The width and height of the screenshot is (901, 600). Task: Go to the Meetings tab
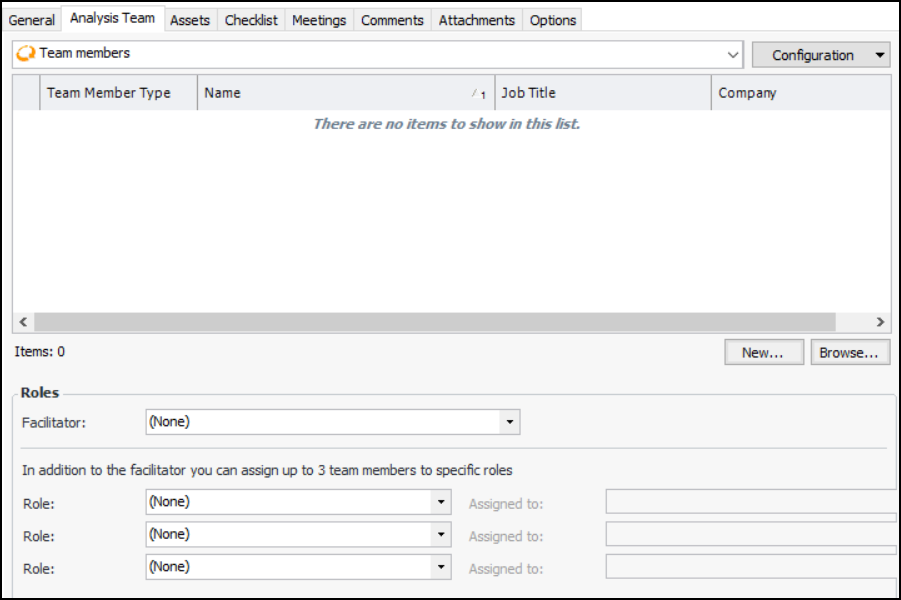click(x=319, y=20)
